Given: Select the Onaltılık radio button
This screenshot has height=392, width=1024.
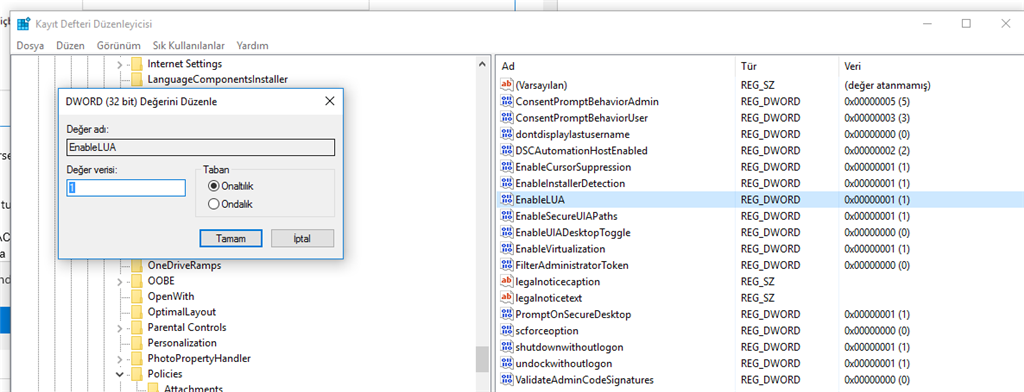Looking at the screenshot, I should pyautogui.click(x=213, y=186).
